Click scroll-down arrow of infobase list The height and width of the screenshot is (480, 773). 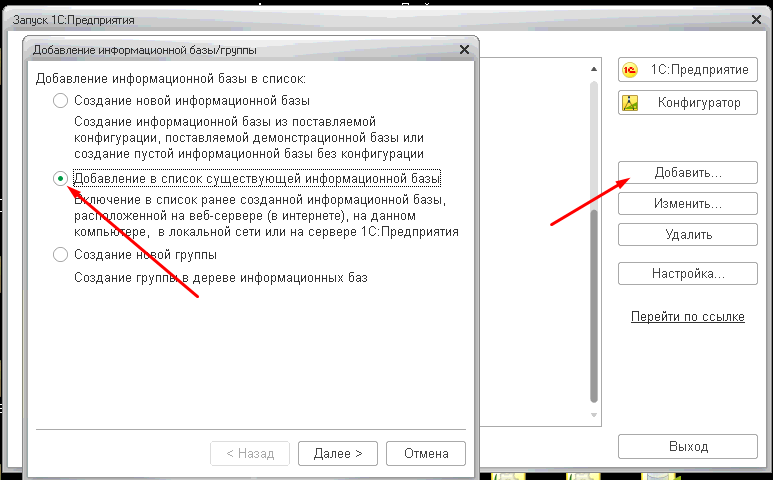point(594,415)
